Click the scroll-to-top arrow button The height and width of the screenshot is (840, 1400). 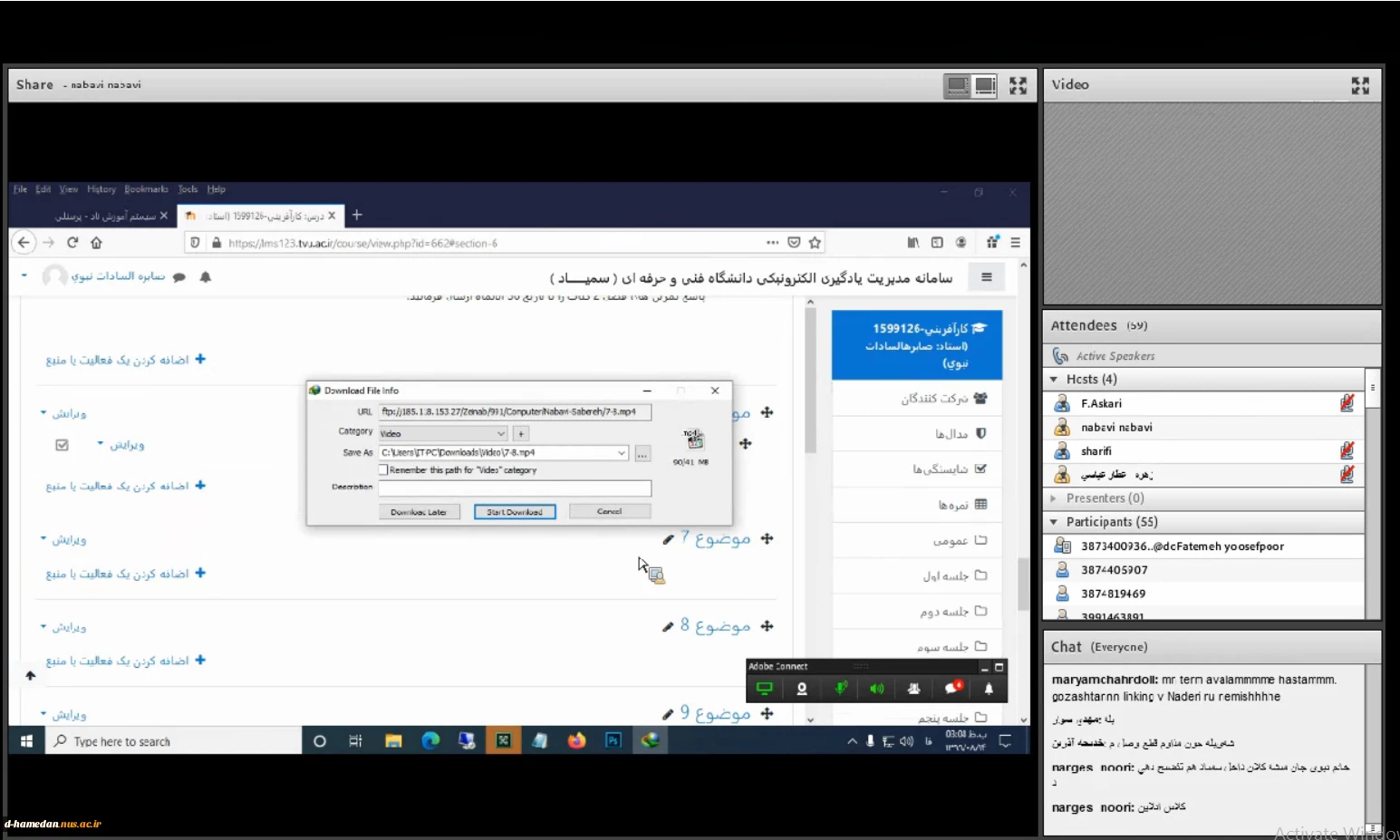coord(31,675)
